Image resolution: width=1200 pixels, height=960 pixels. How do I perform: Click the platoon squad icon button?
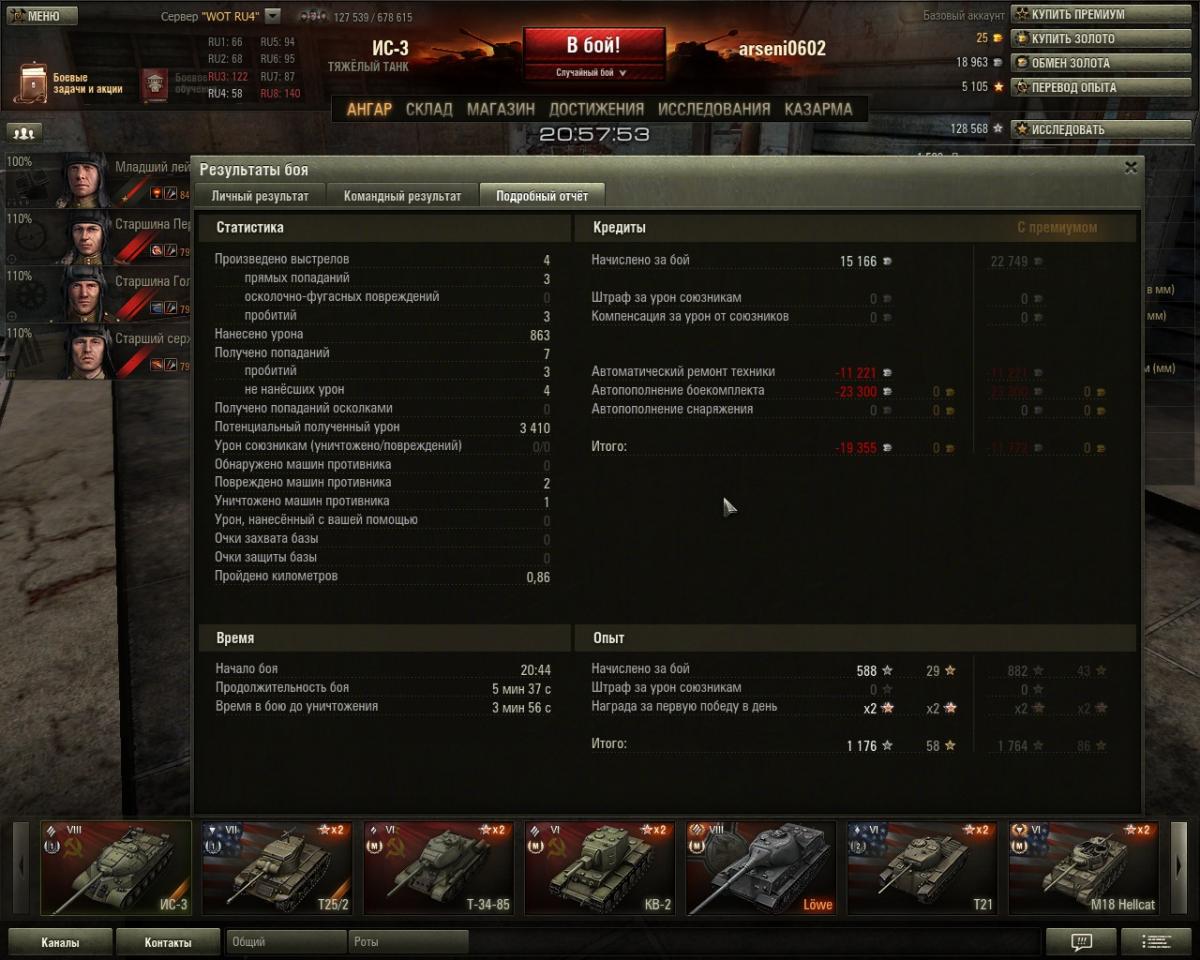(x=24, y=132)
